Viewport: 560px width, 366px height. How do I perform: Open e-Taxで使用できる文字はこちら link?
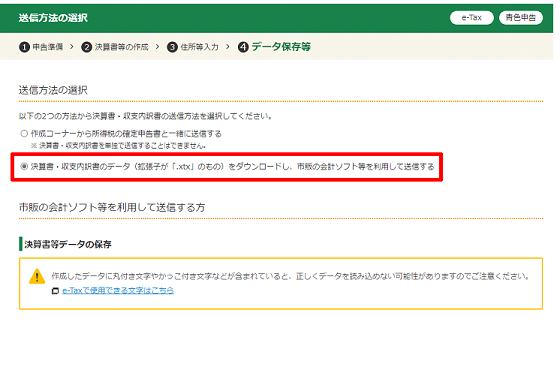tap(118, 291)
